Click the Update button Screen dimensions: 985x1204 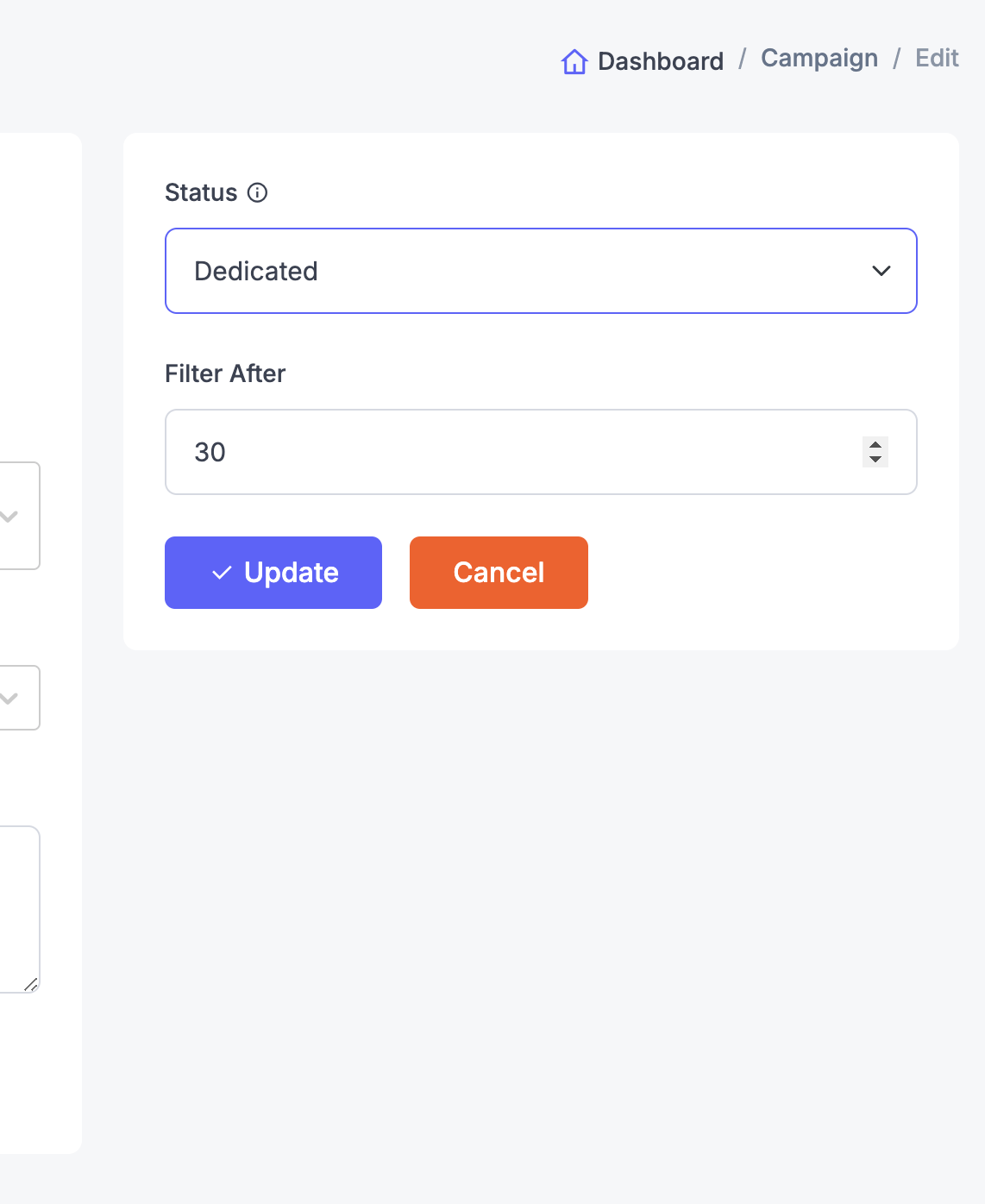273,573
